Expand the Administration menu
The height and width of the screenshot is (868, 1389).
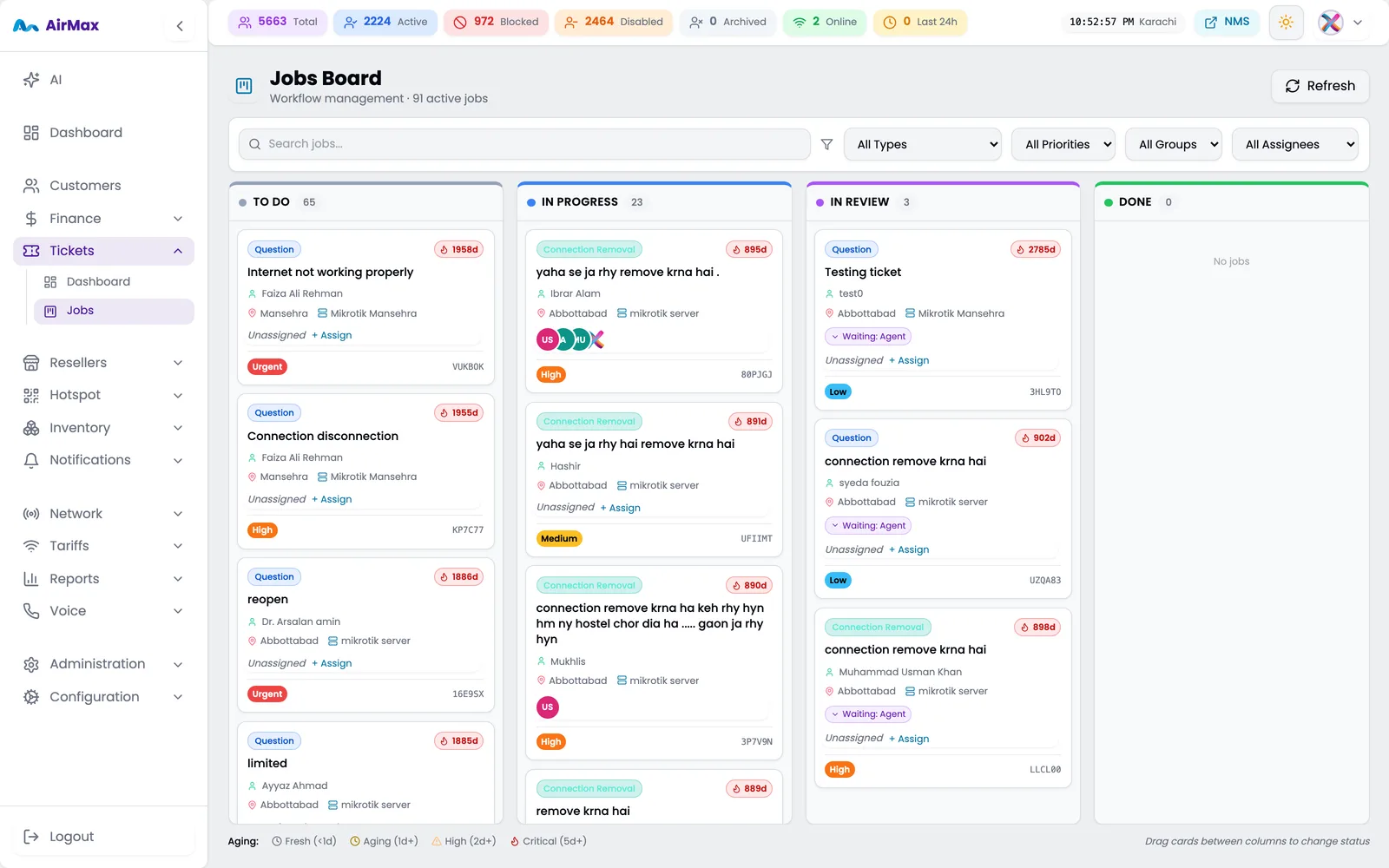coord(104,664)
